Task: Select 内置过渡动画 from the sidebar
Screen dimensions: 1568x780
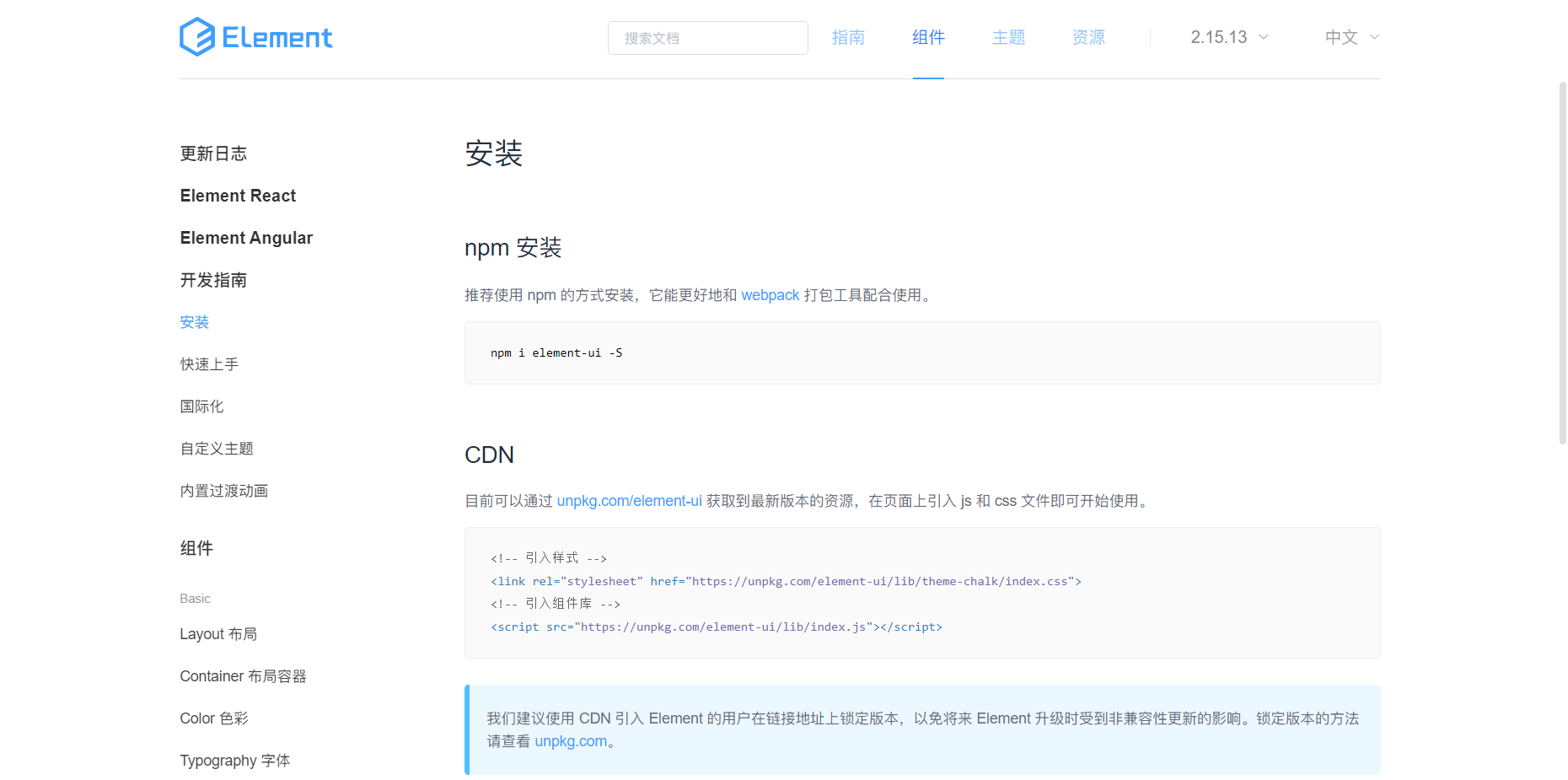Action: pos(223,491)
